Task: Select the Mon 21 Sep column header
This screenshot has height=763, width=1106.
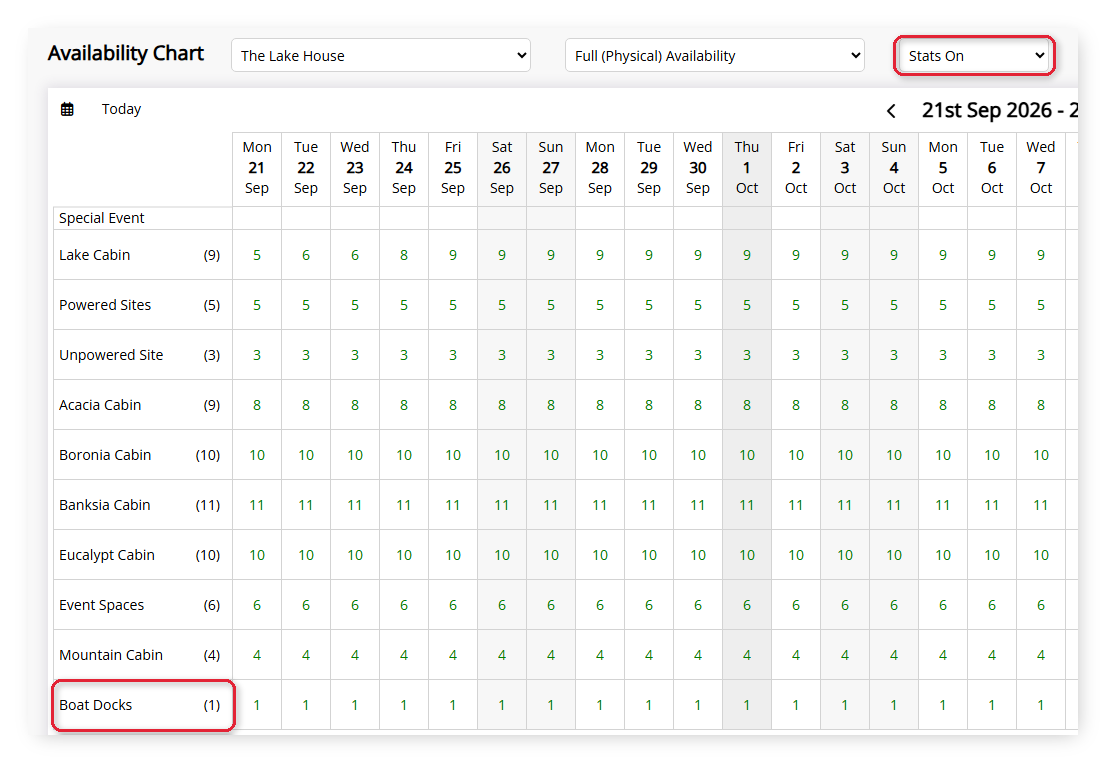Action: (x=257, y=168)
